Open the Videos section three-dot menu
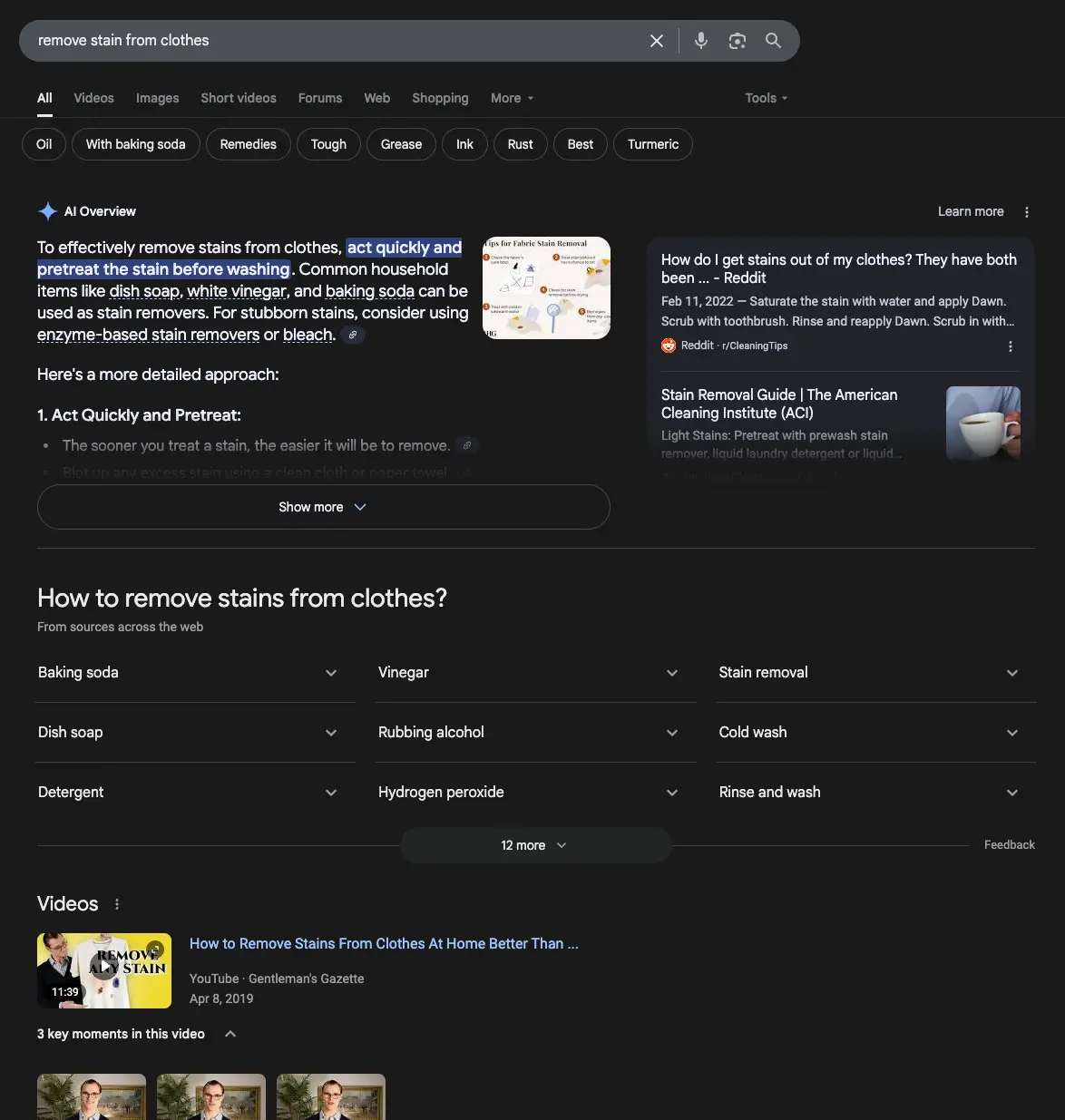This screenshot has width=1065, height=1120. (x=117, y=904)
